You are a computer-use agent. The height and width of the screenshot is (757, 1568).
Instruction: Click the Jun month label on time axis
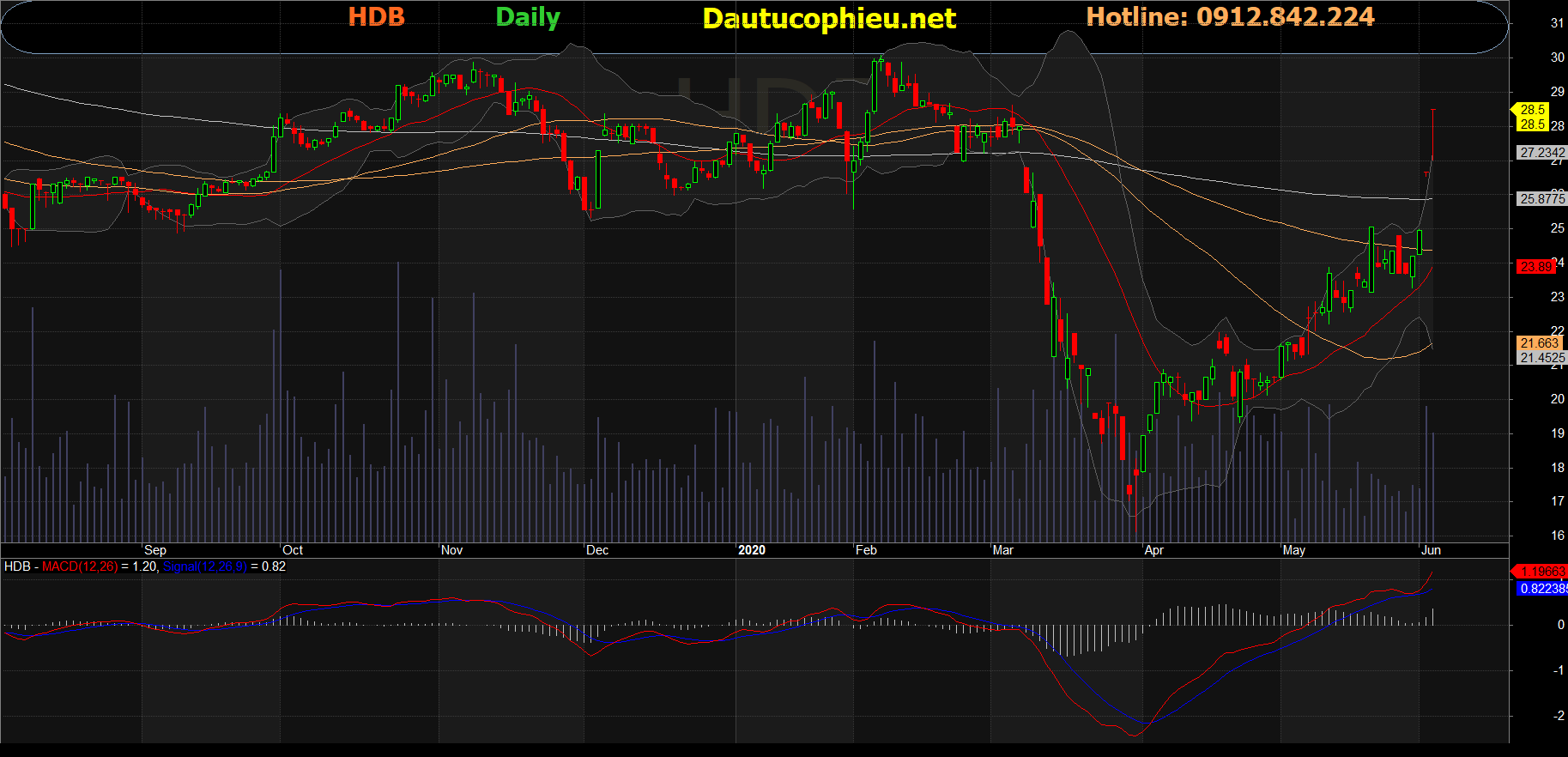[x=1431, y=550]
